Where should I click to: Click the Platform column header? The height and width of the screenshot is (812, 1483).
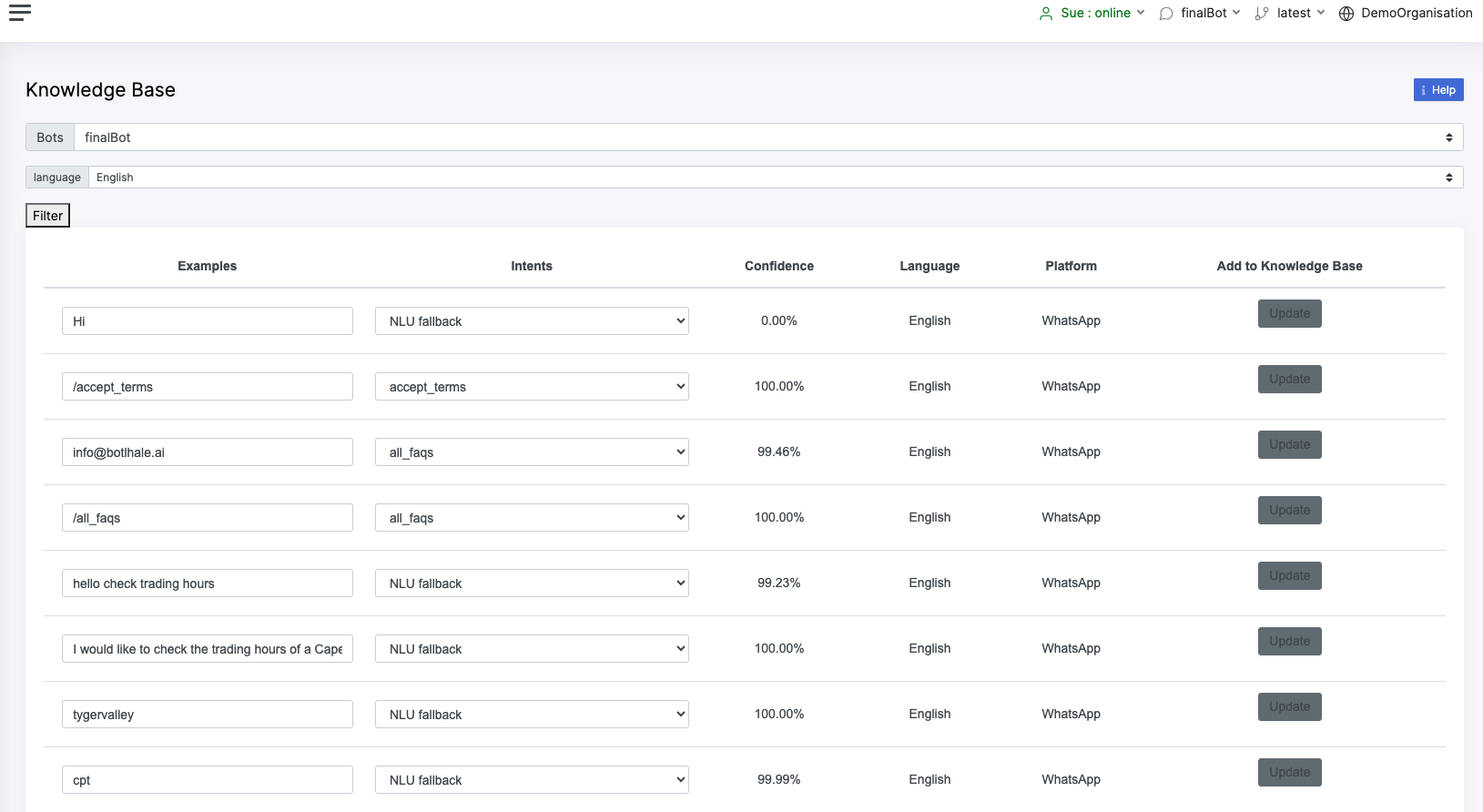[x=1071, y=266]
